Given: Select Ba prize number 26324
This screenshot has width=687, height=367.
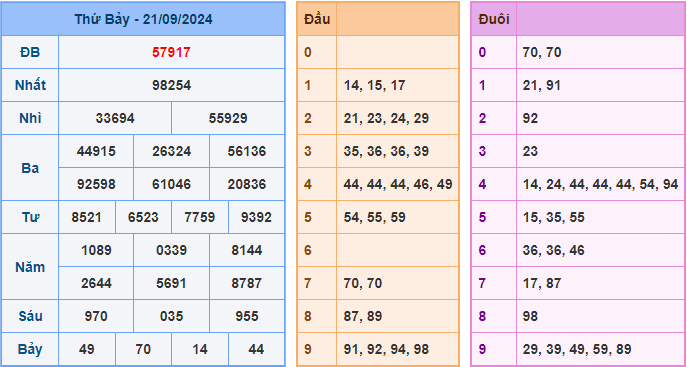Looking at the screenshot, I should pyautogui.click(x=171, y=152).
